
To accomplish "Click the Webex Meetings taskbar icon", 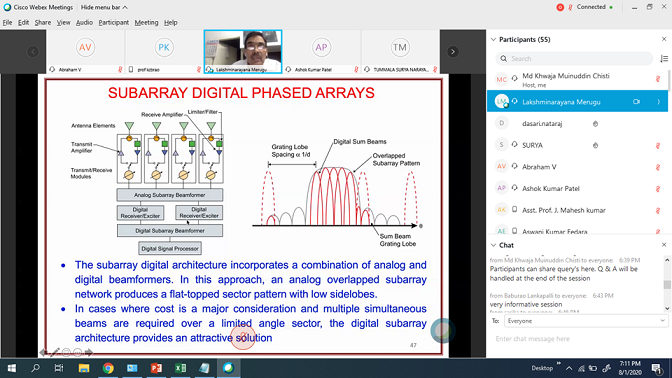I will pos(228,368).
